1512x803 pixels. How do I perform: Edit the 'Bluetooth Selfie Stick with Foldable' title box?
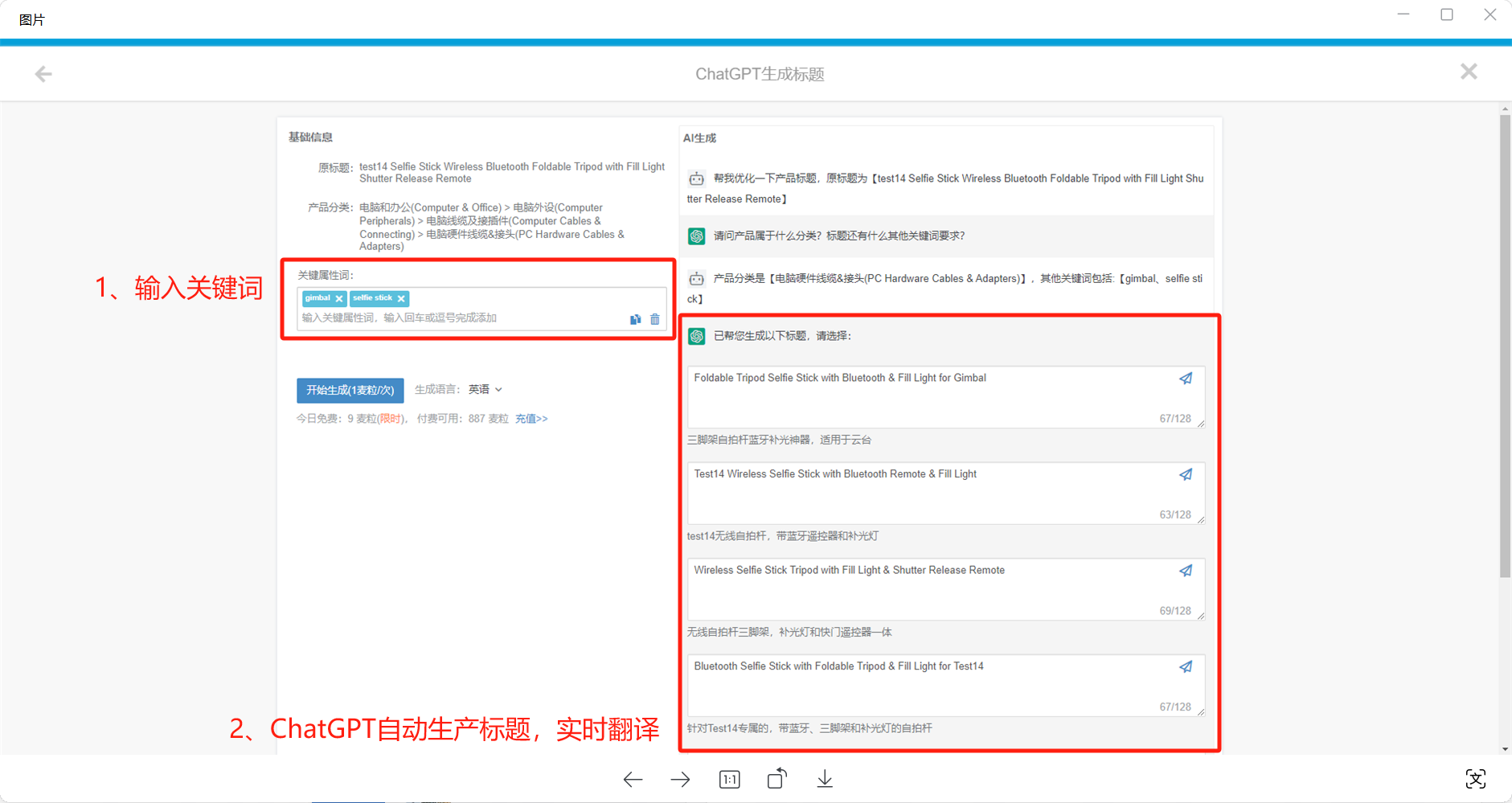pos(945,686)
